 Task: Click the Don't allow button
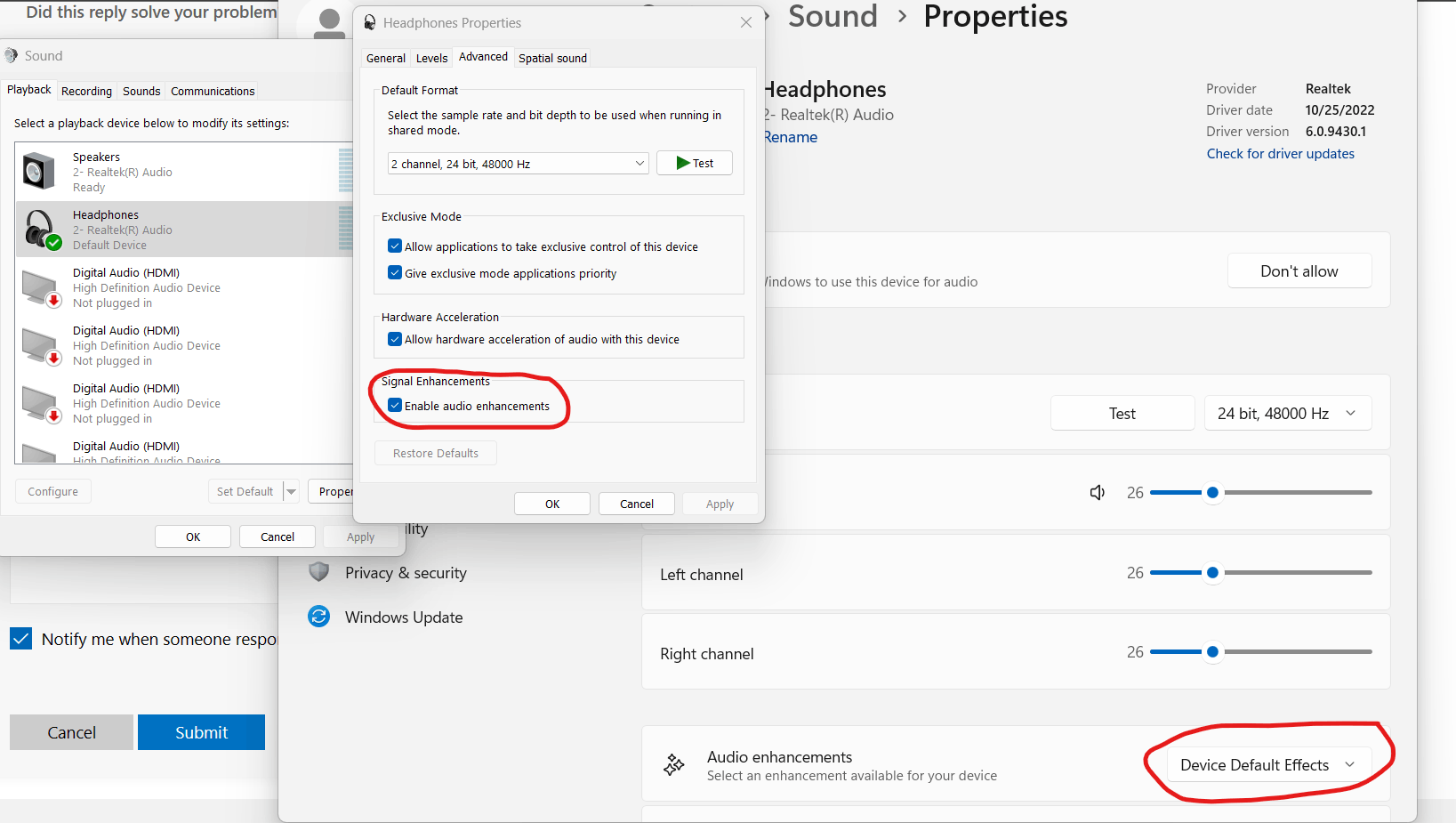[1299, 271]
